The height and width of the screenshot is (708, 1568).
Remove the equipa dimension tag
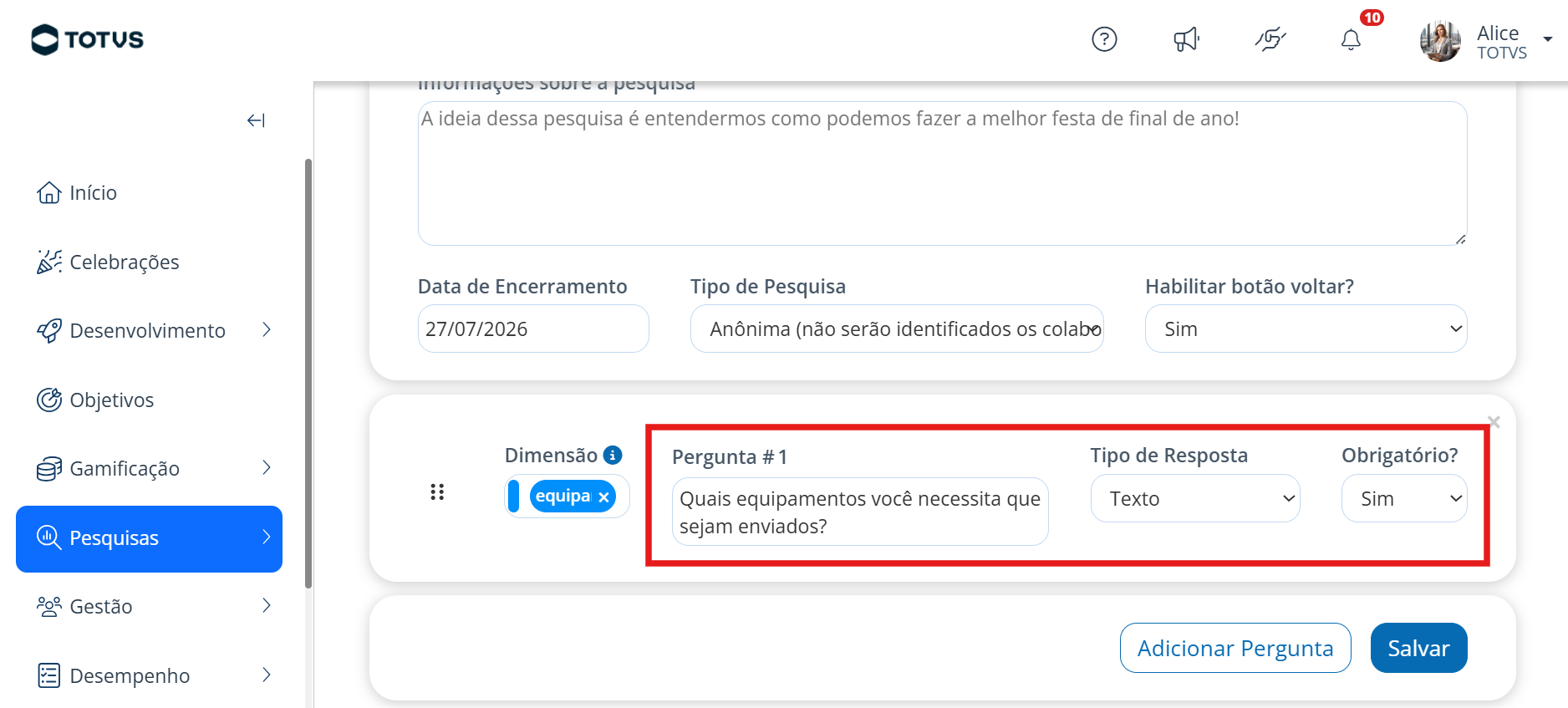[603, 497]
